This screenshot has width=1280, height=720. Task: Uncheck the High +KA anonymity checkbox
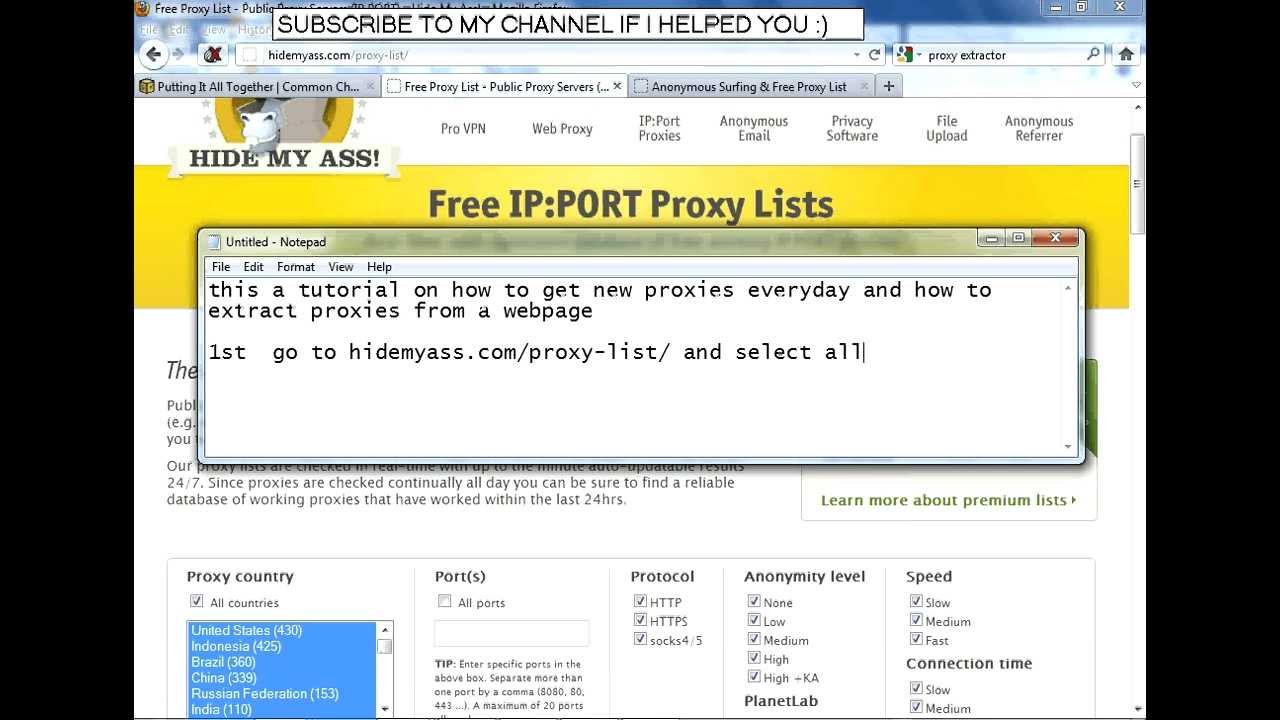coord(754,677)
